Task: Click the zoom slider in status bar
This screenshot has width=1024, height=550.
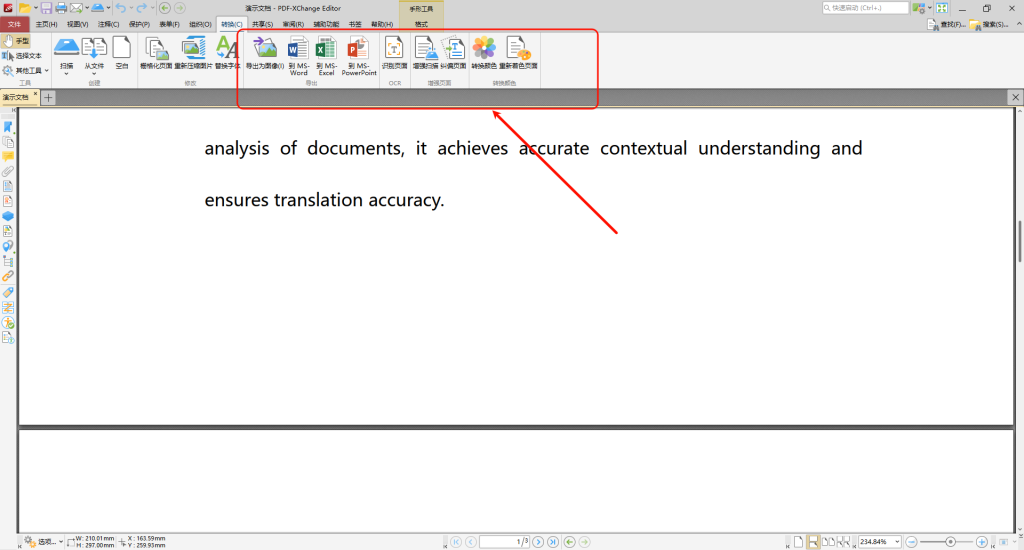Action: [948, 541]
